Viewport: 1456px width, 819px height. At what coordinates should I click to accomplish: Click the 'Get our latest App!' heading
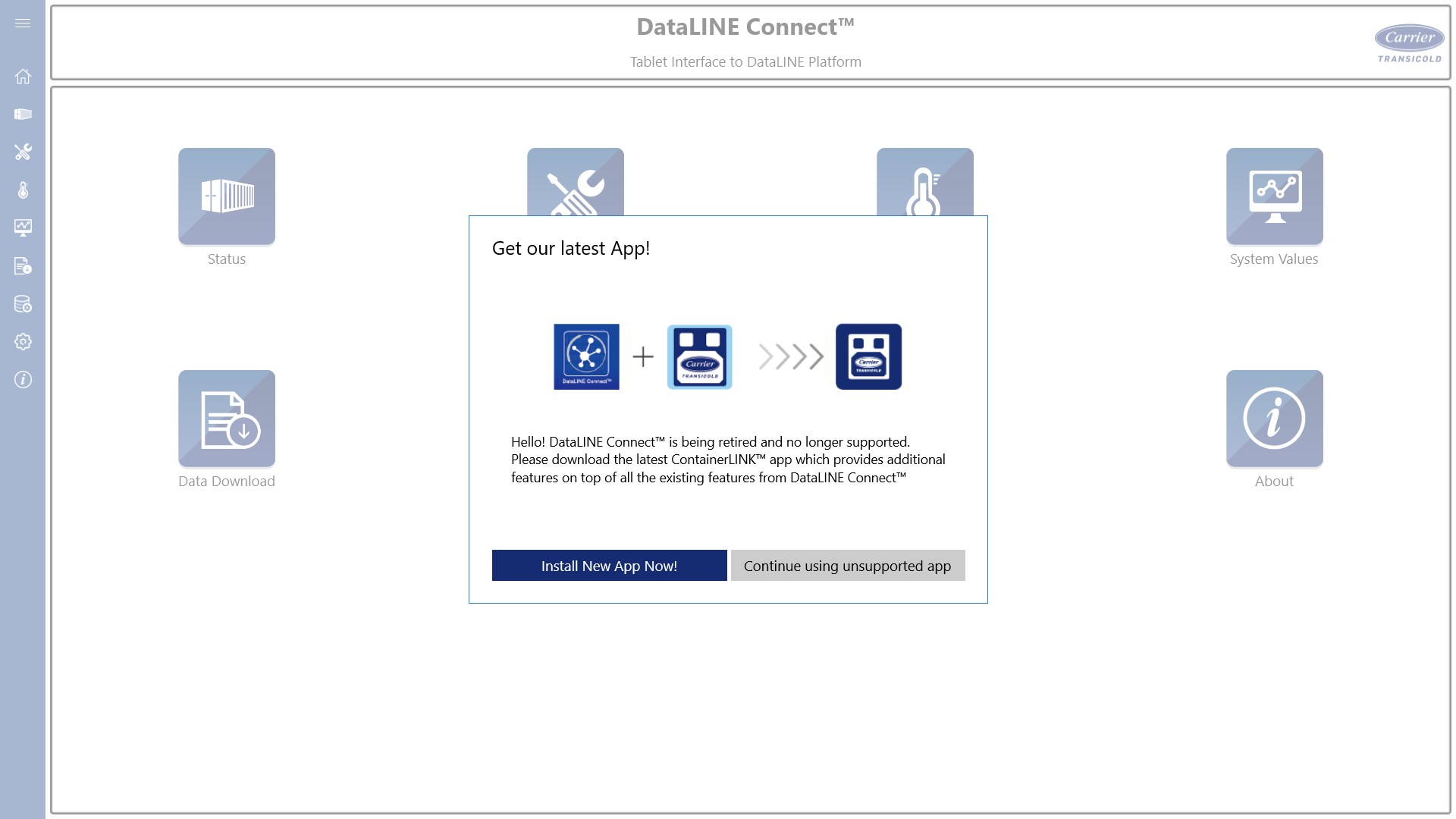571,249
